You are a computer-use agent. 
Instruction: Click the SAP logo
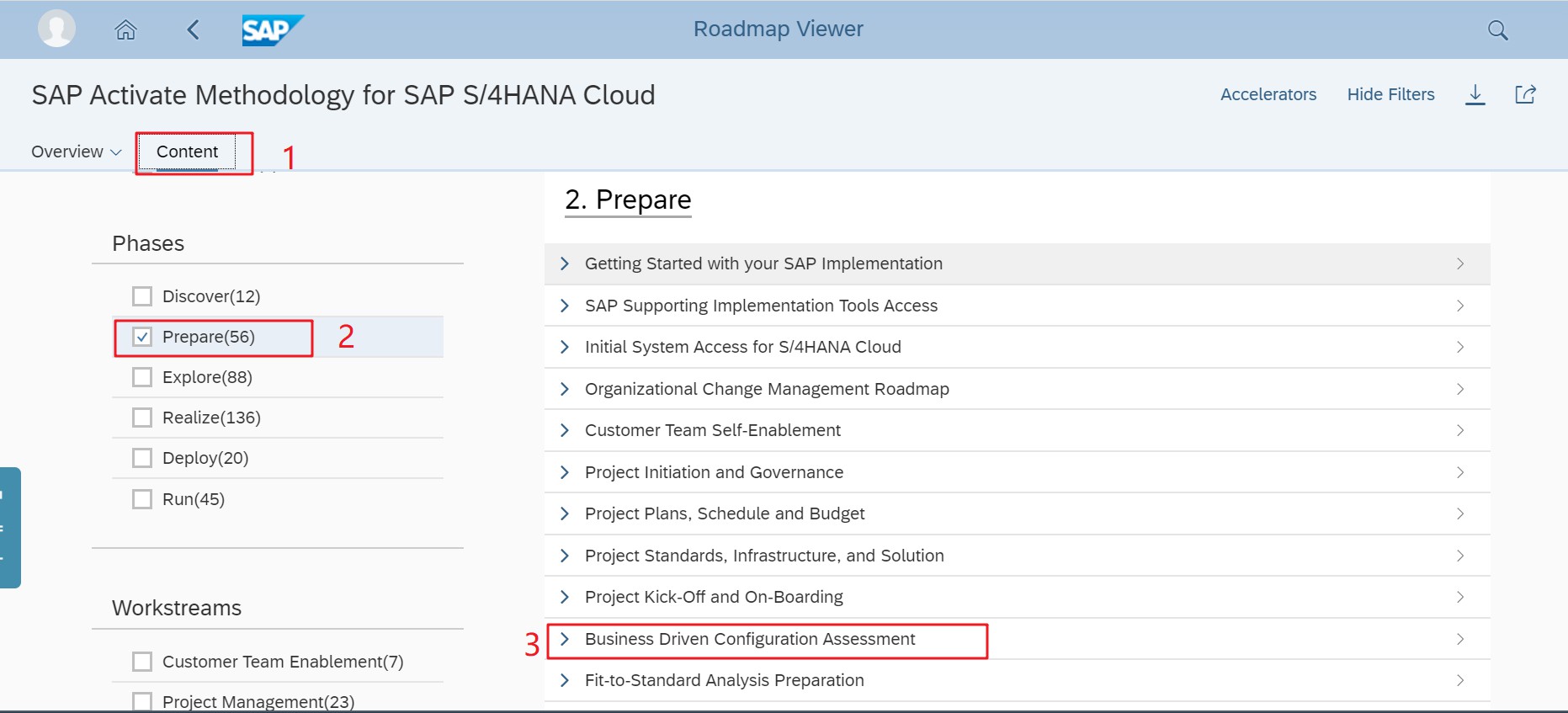click(272, 30)
